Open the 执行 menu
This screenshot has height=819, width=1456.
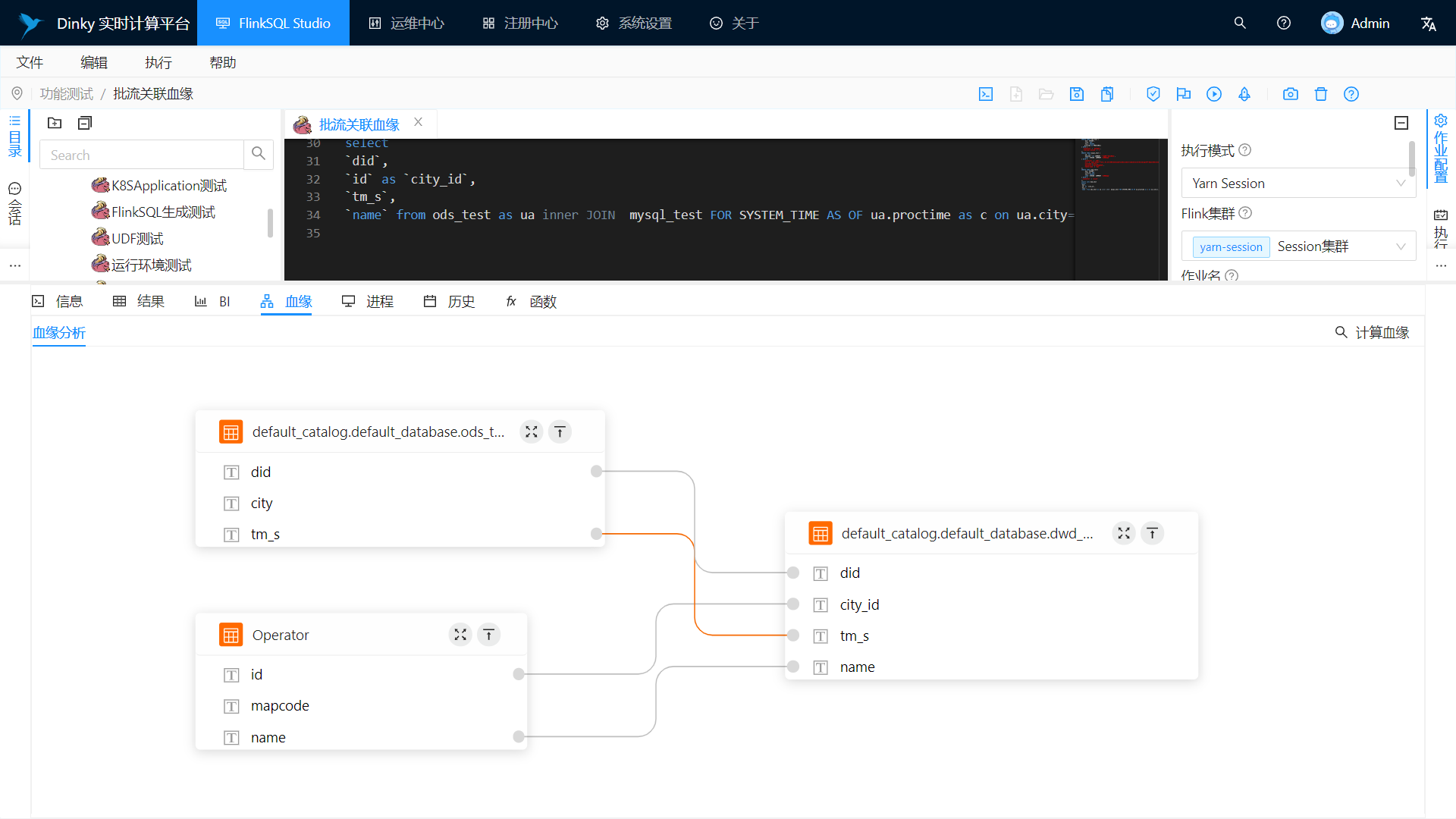pos(158,62)
